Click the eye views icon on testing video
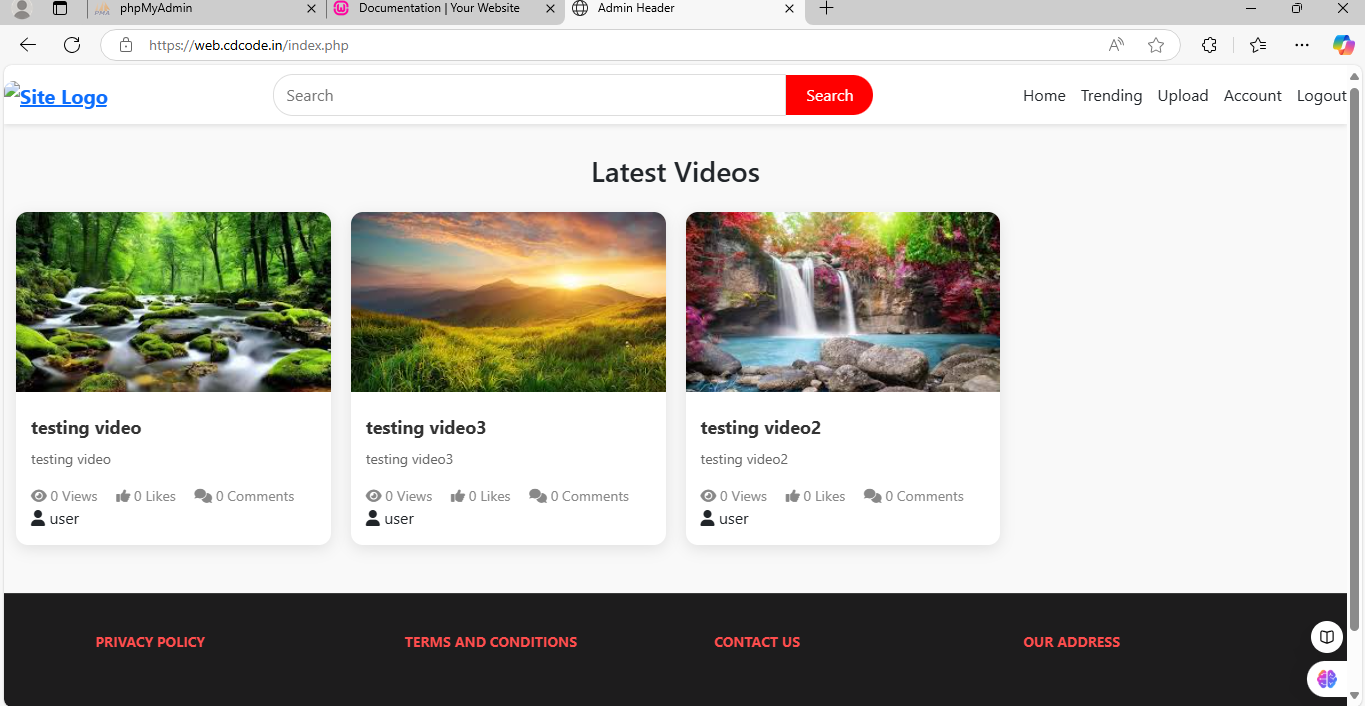1365x706 pixels. point(39,496)
